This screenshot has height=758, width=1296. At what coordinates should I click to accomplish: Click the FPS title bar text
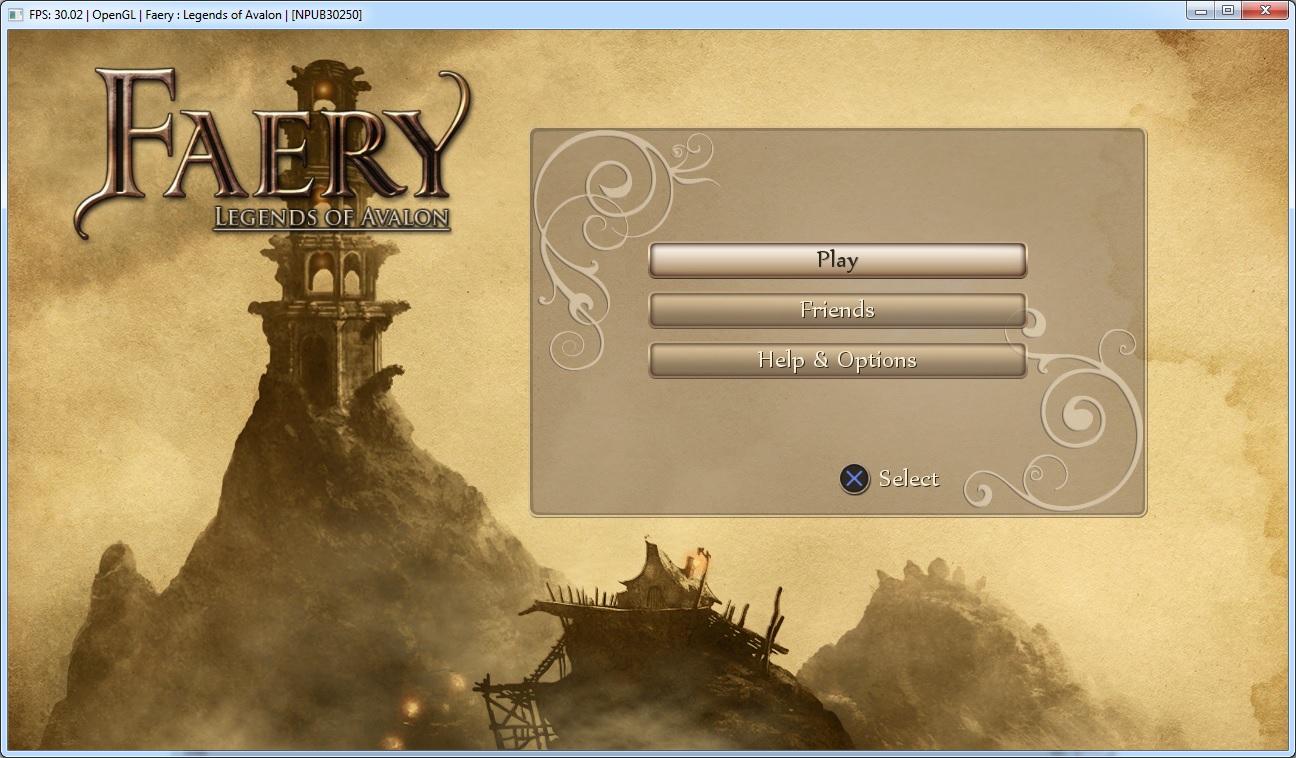click(x=196, y=15)
